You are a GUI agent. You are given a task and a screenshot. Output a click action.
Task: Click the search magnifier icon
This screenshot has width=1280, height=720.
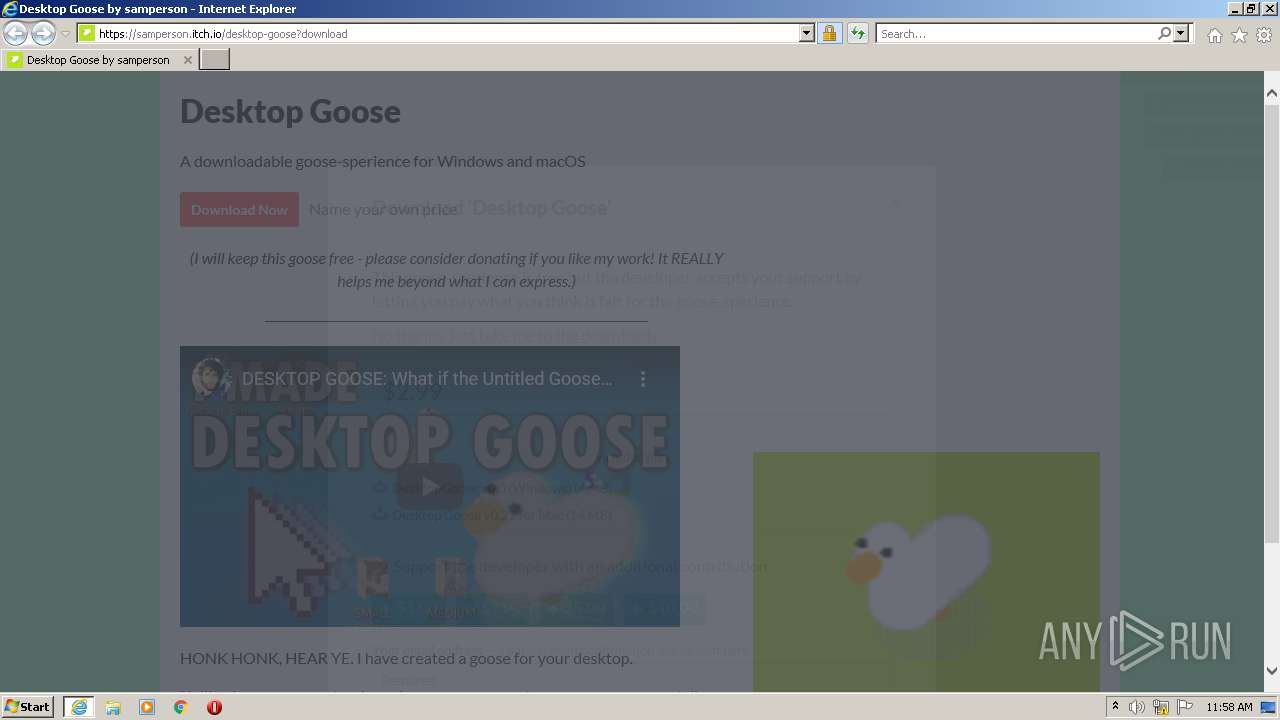click(1164, 33)
